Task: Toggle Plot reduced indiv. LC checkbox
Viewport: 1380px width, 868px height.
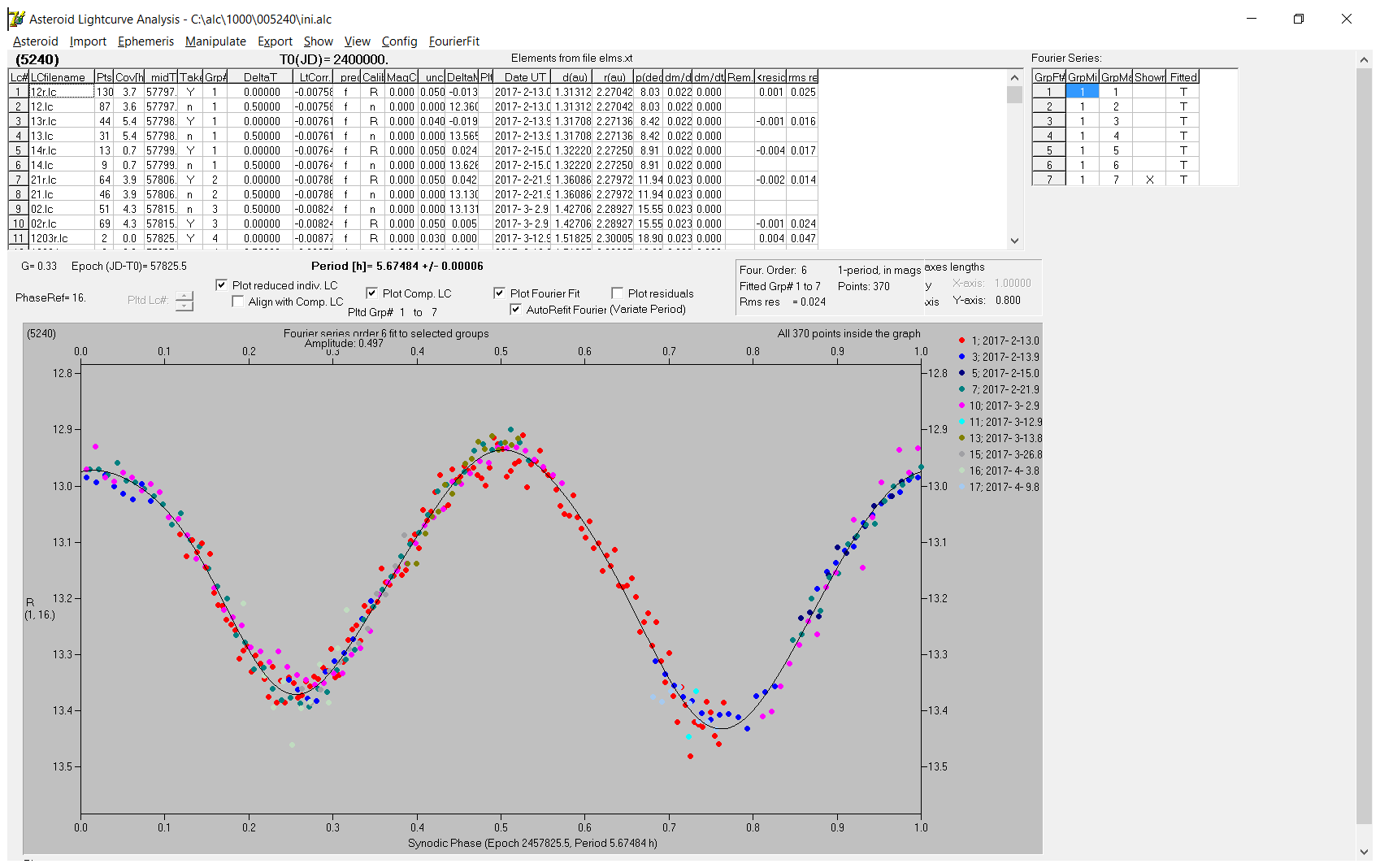Action: pos(221,285)
